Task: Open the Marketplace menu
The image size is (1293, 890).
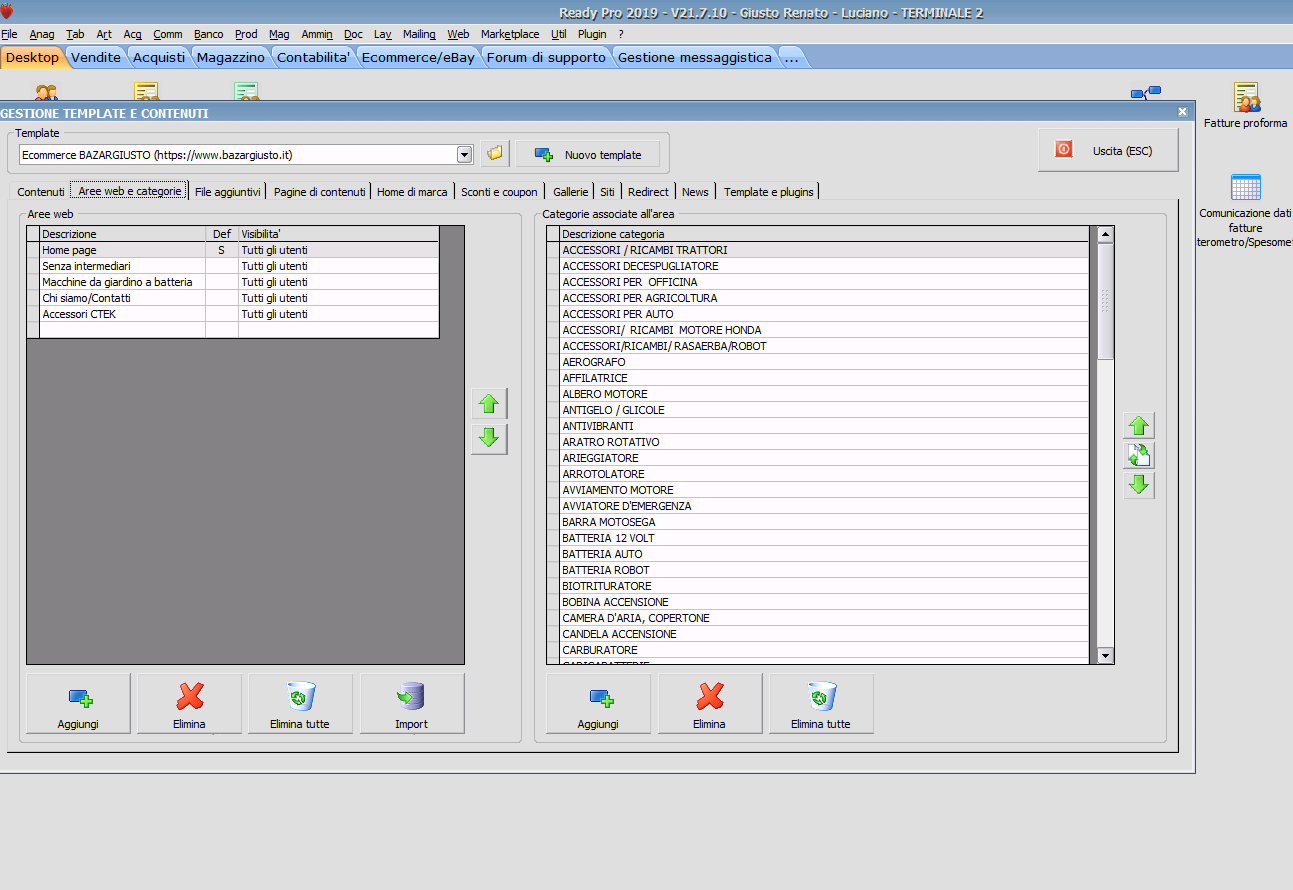Action: pos(510,34)
